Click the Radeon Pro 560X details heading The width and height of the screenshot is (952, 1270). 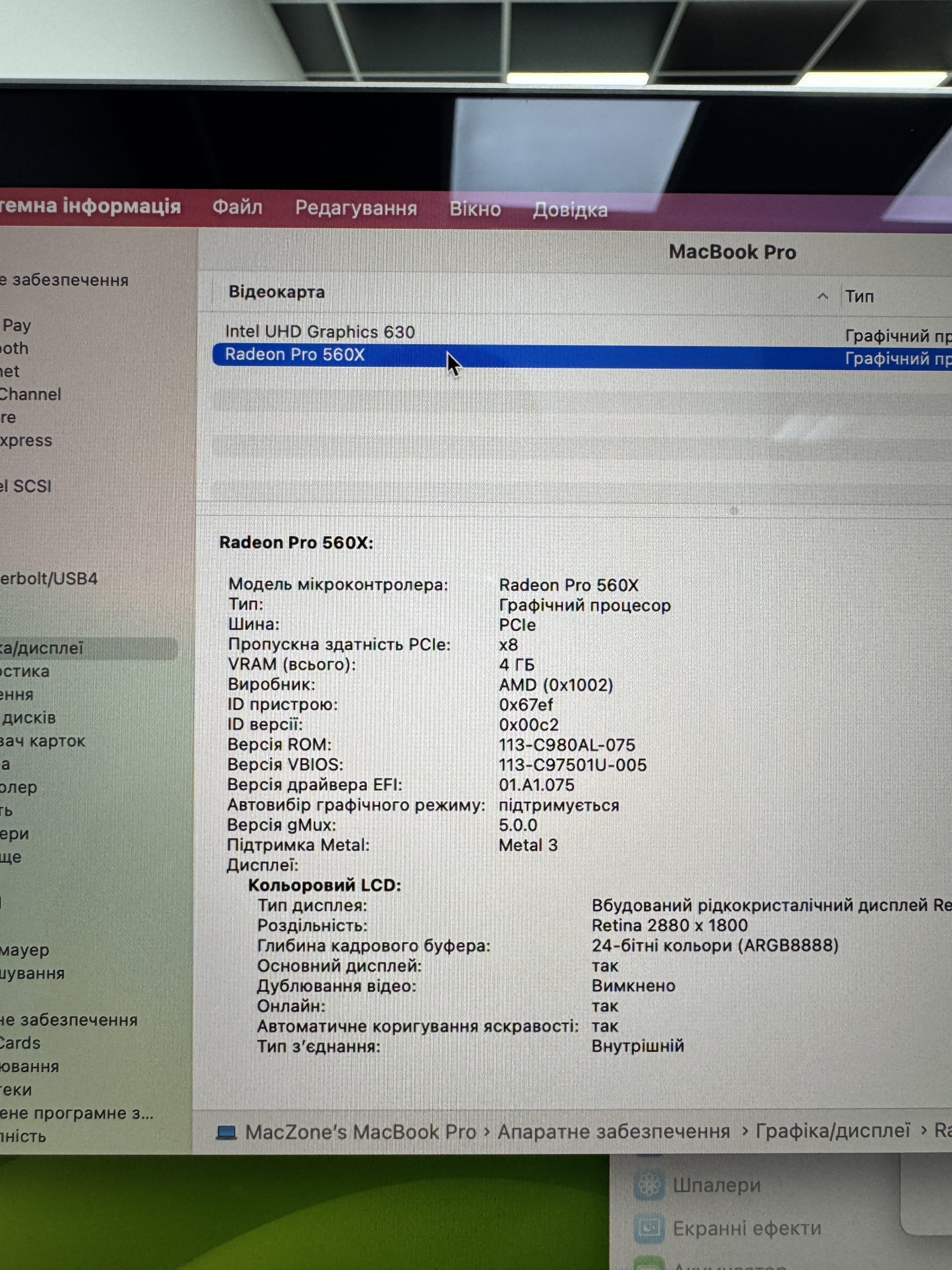(296, 543)
